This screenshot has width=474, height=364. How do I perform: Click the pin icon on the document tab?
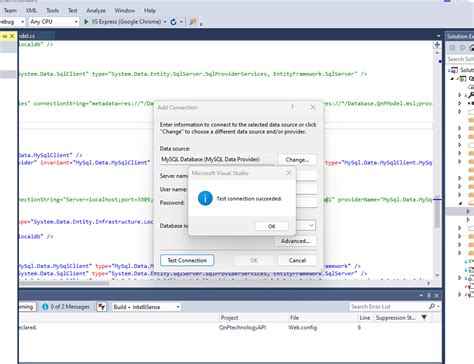pyautogui.click(x=5, y=36)
